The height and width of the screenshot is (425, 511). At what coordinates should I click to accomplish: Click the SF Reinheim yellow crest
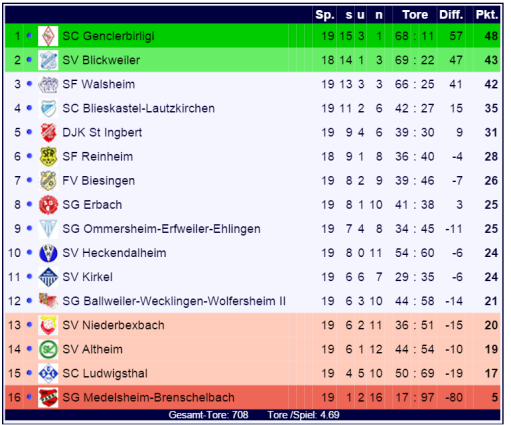coord(48,157)
